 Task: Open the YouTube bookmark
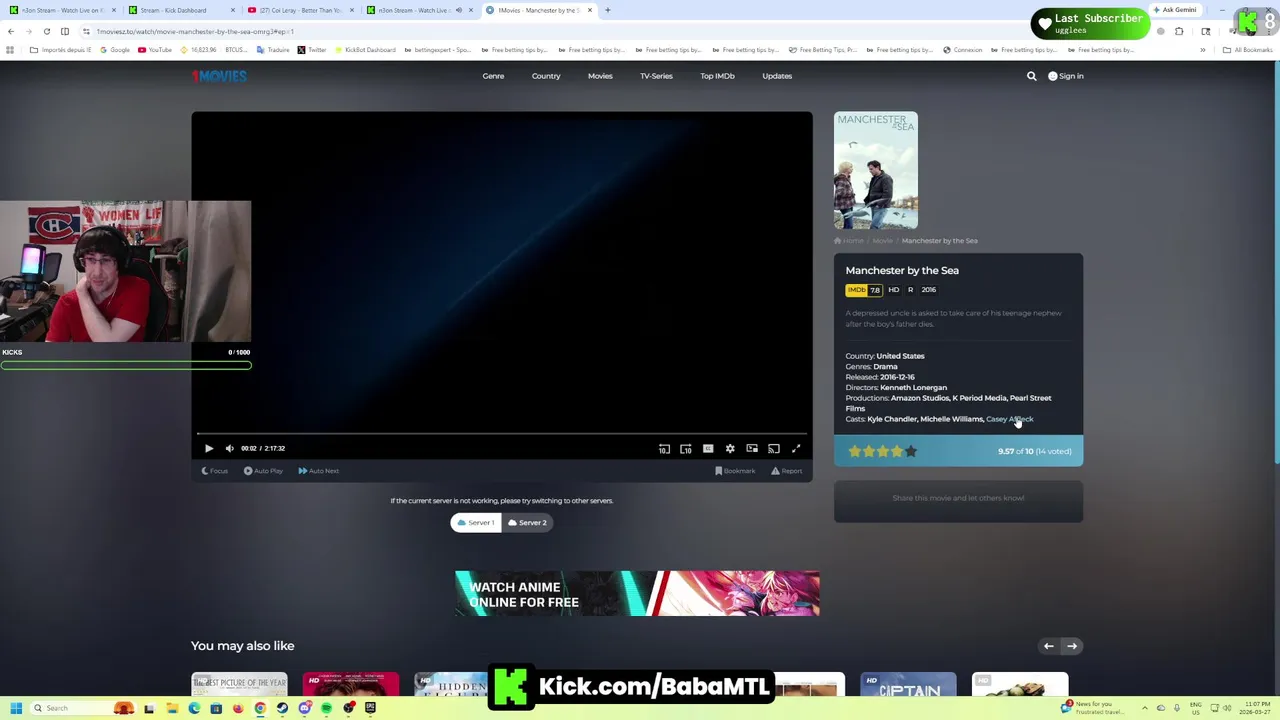155,50
